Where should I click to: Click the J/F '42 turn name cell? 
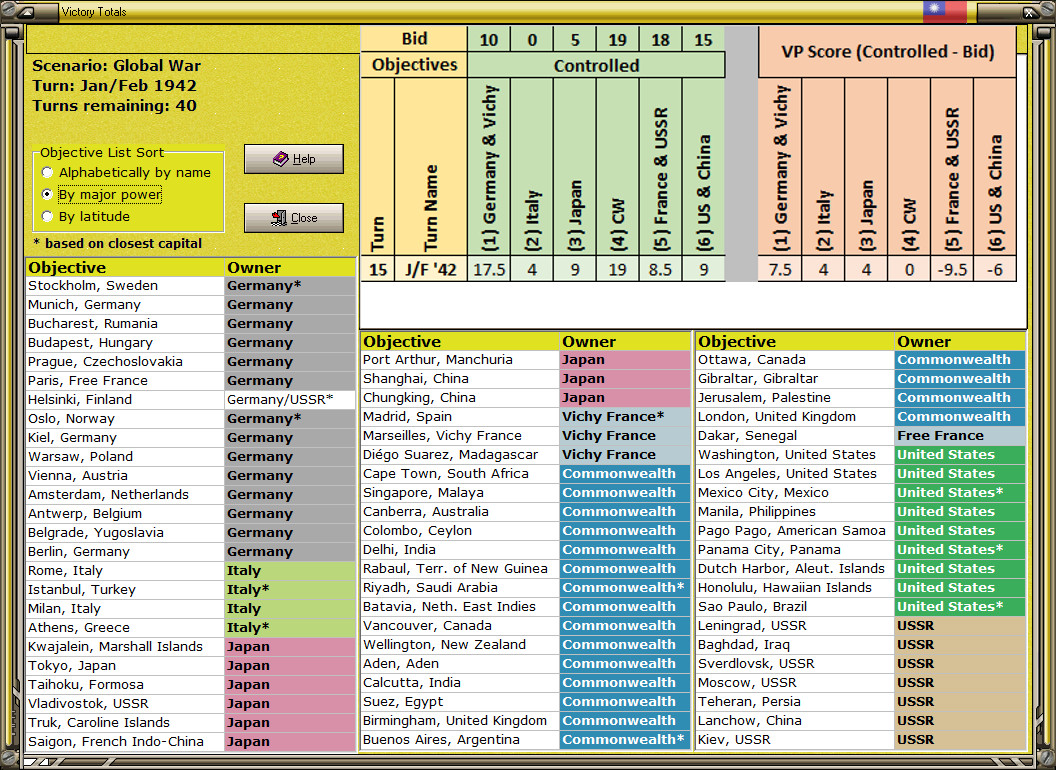tap(431, 269)
